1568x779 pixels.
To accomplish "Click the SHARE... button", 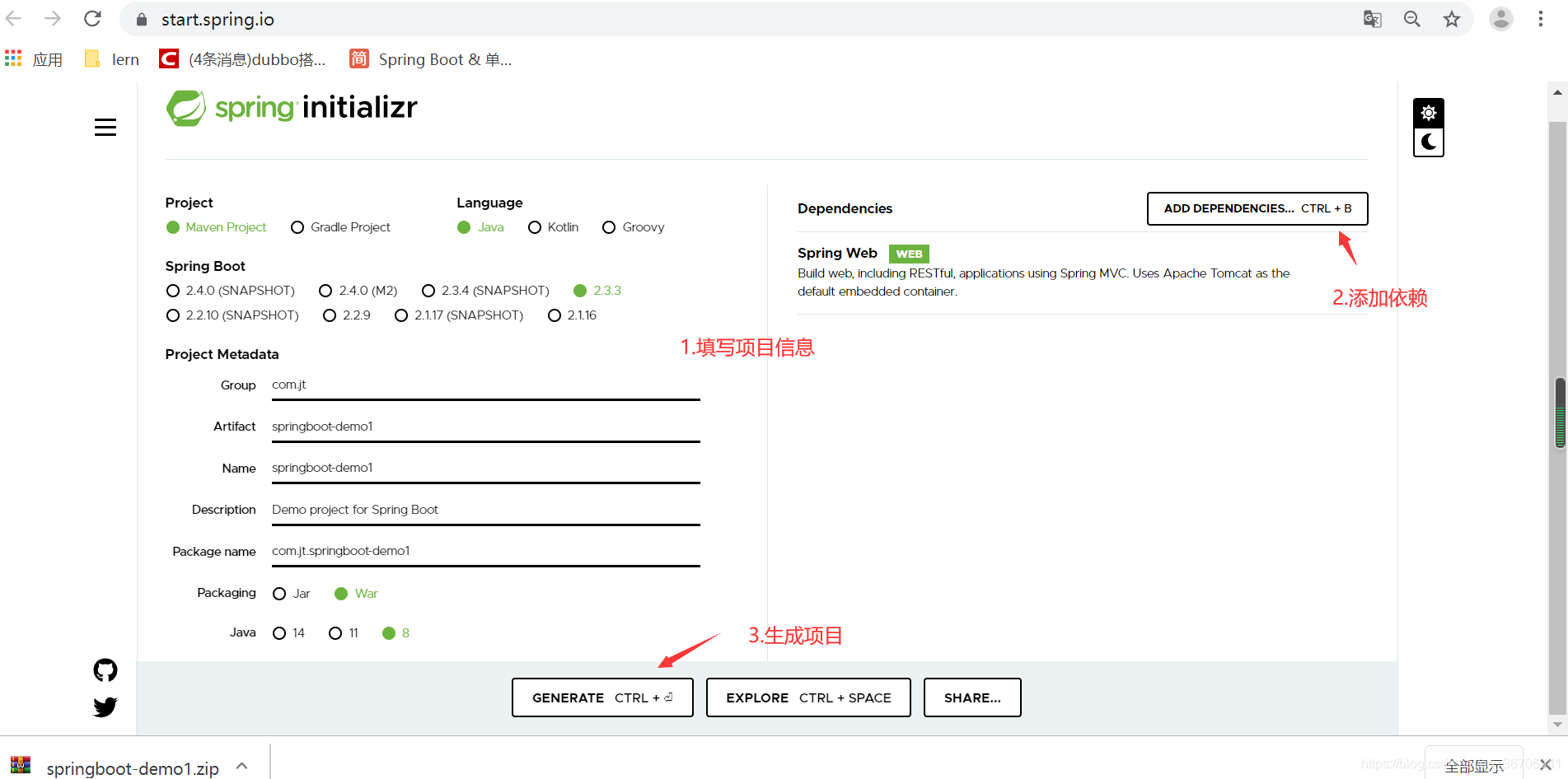I will pyautogui.click(x=972, y=697).
